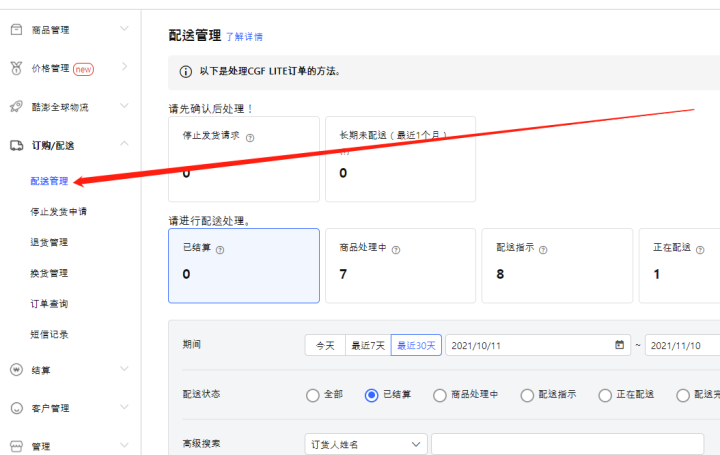Expand the 管理 menu chevron
Image resolution: width=720 pixels, height=455 pixels.
[124, 445]
